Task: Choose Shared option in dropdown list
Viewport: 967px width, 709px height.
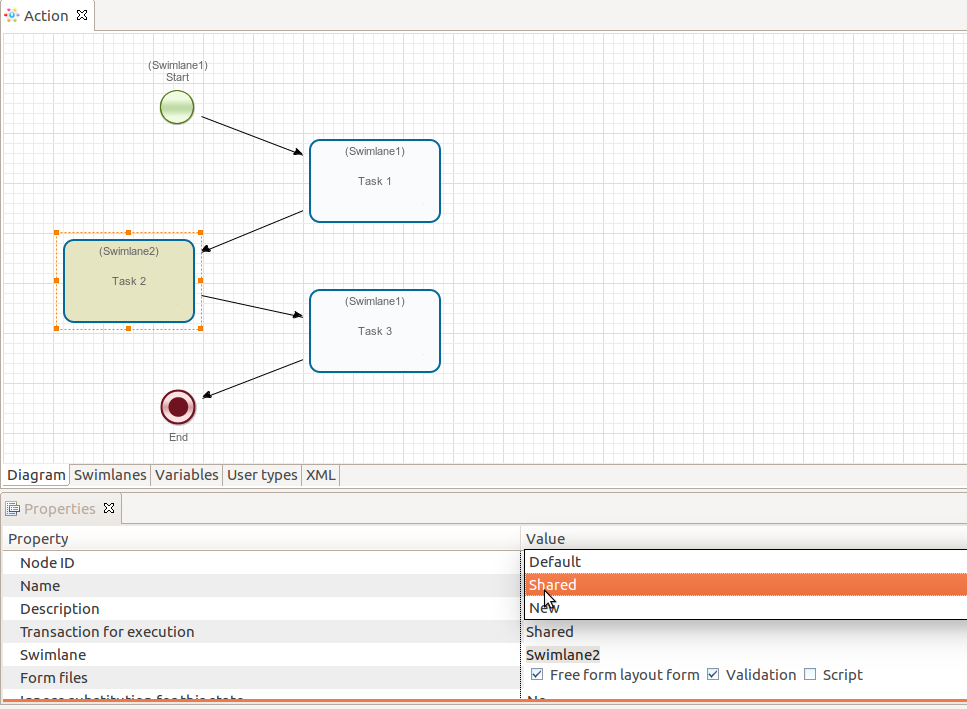Action: [x=553, y=585]
